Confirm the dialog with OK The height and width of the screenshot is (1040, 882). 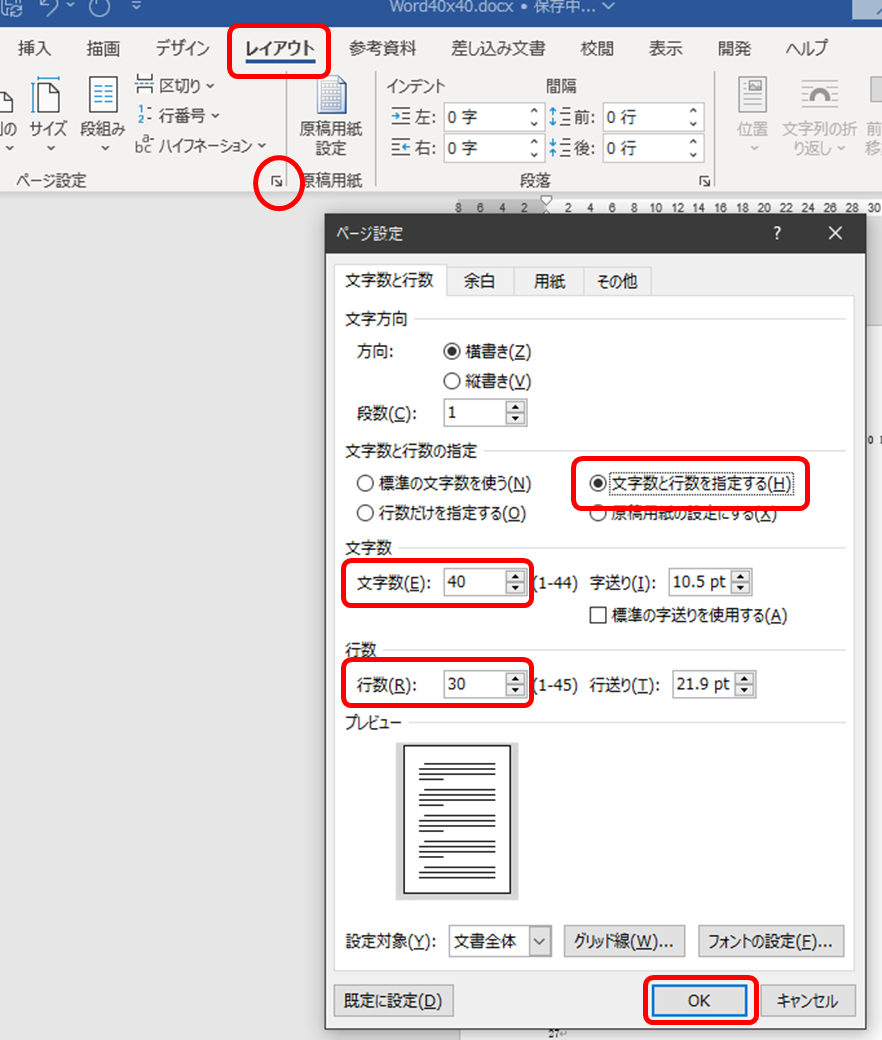699,1000
